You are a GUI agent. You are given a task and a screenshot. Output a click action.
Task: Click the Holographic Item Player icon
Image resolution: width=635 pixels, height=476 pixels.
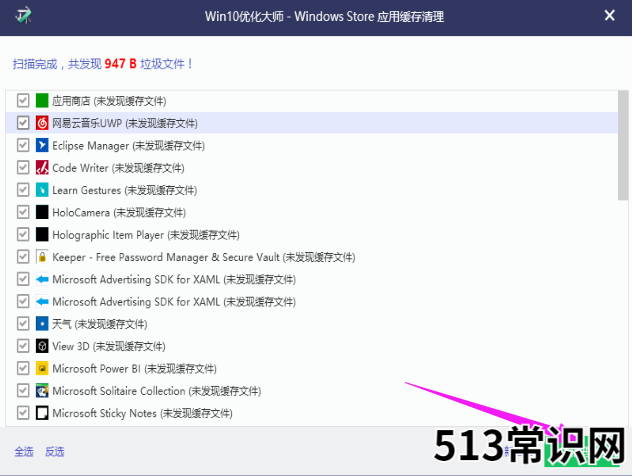pyautogui.click(x=42, y=234)
